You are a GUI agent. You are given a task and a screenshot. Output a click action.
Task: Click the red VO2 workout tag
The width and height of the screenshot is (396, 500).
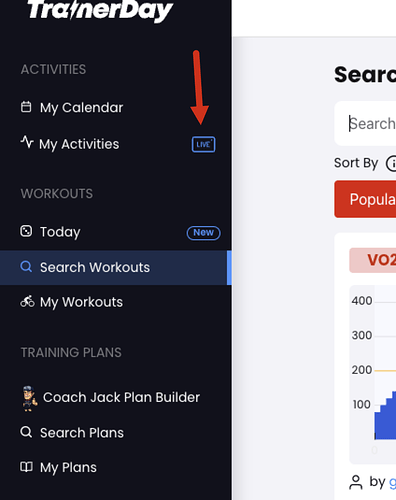pos(373,260)
